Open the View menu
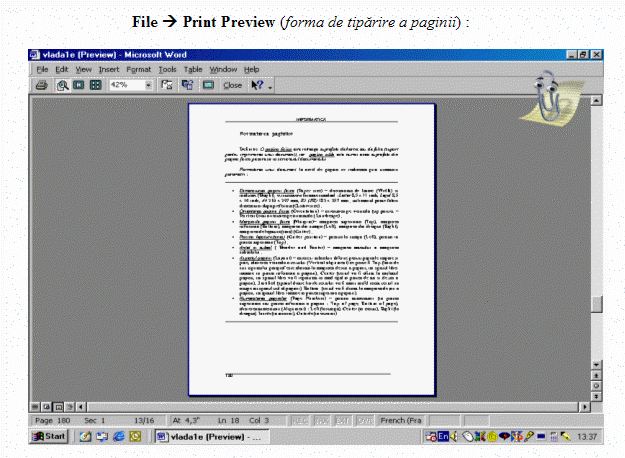This screenshot has width=625, height=458. click(x=84, y=69)
